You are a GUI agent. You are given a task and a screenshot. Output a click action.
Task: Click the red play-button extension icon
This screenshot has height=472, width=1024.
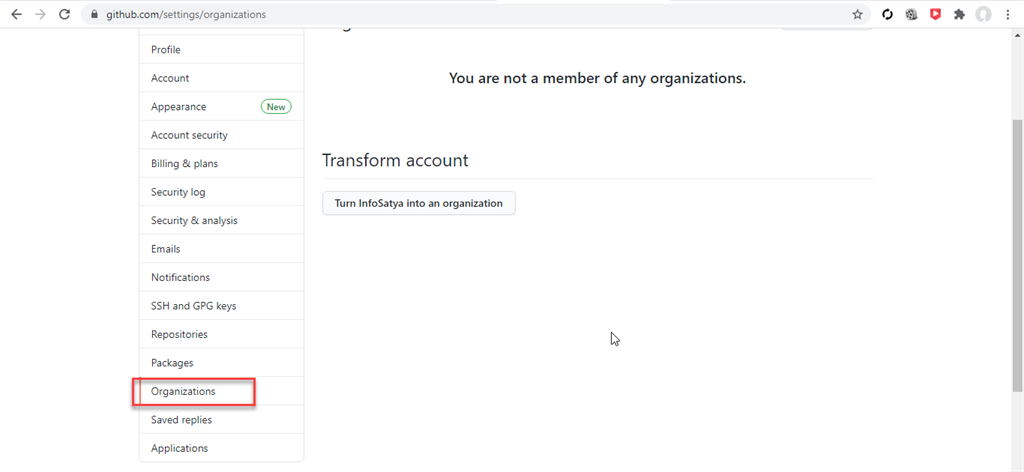(x=935, y=15)
